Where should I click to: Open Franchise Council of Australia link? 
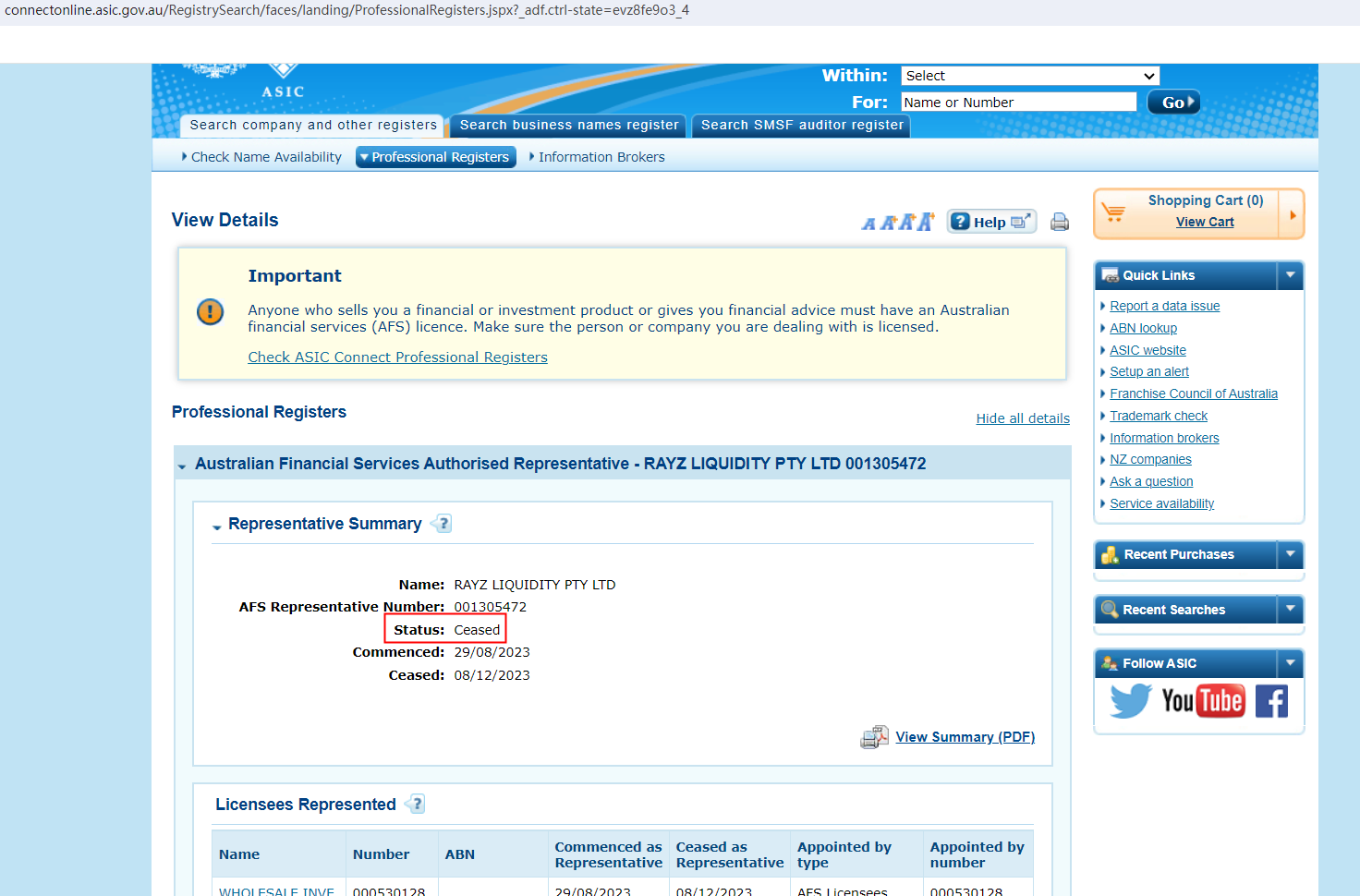point(1194,394)
